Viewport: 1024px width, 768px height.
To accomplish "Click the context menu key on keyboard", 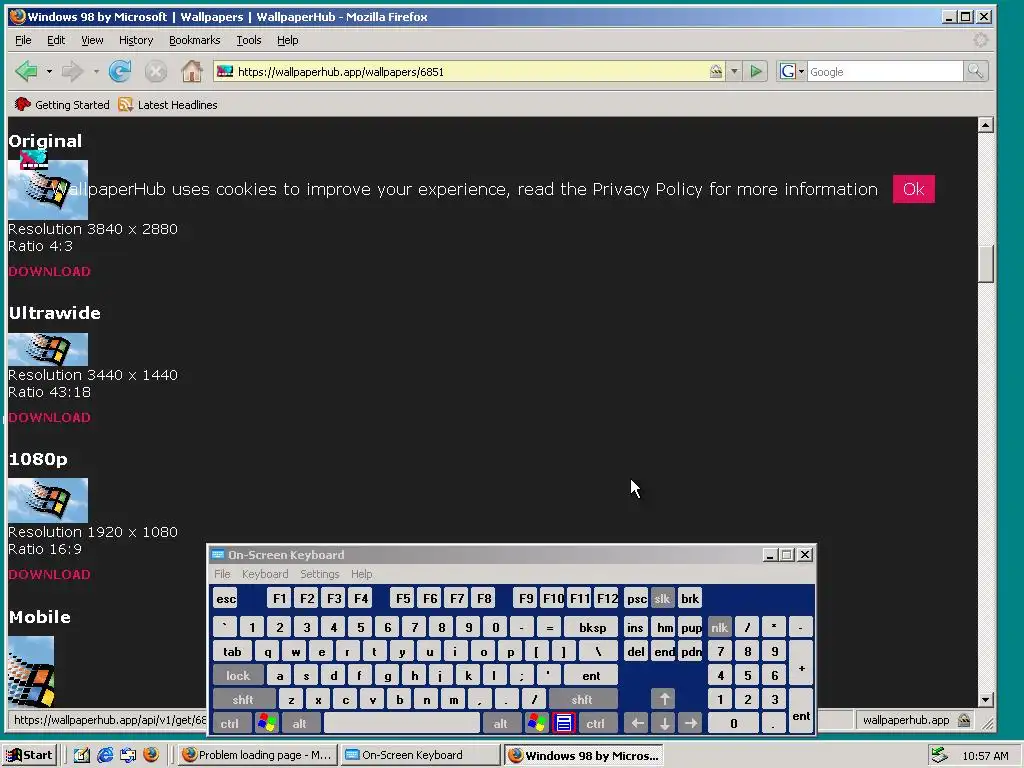I will tap(564, 723).
